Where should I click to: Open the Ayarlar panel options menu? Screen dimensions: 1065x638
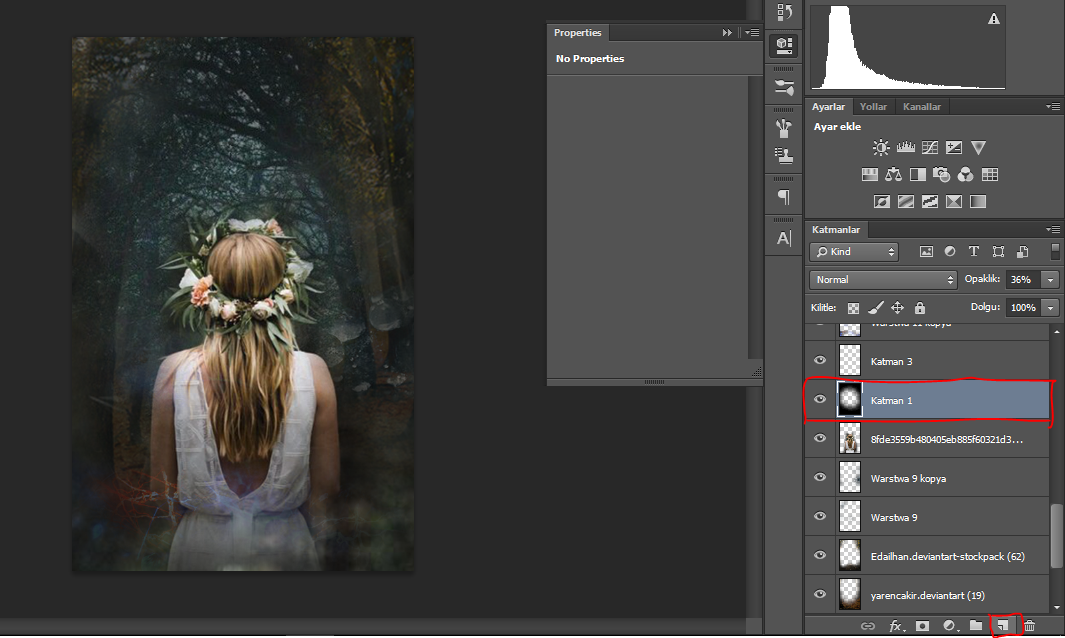[1053, 107]
